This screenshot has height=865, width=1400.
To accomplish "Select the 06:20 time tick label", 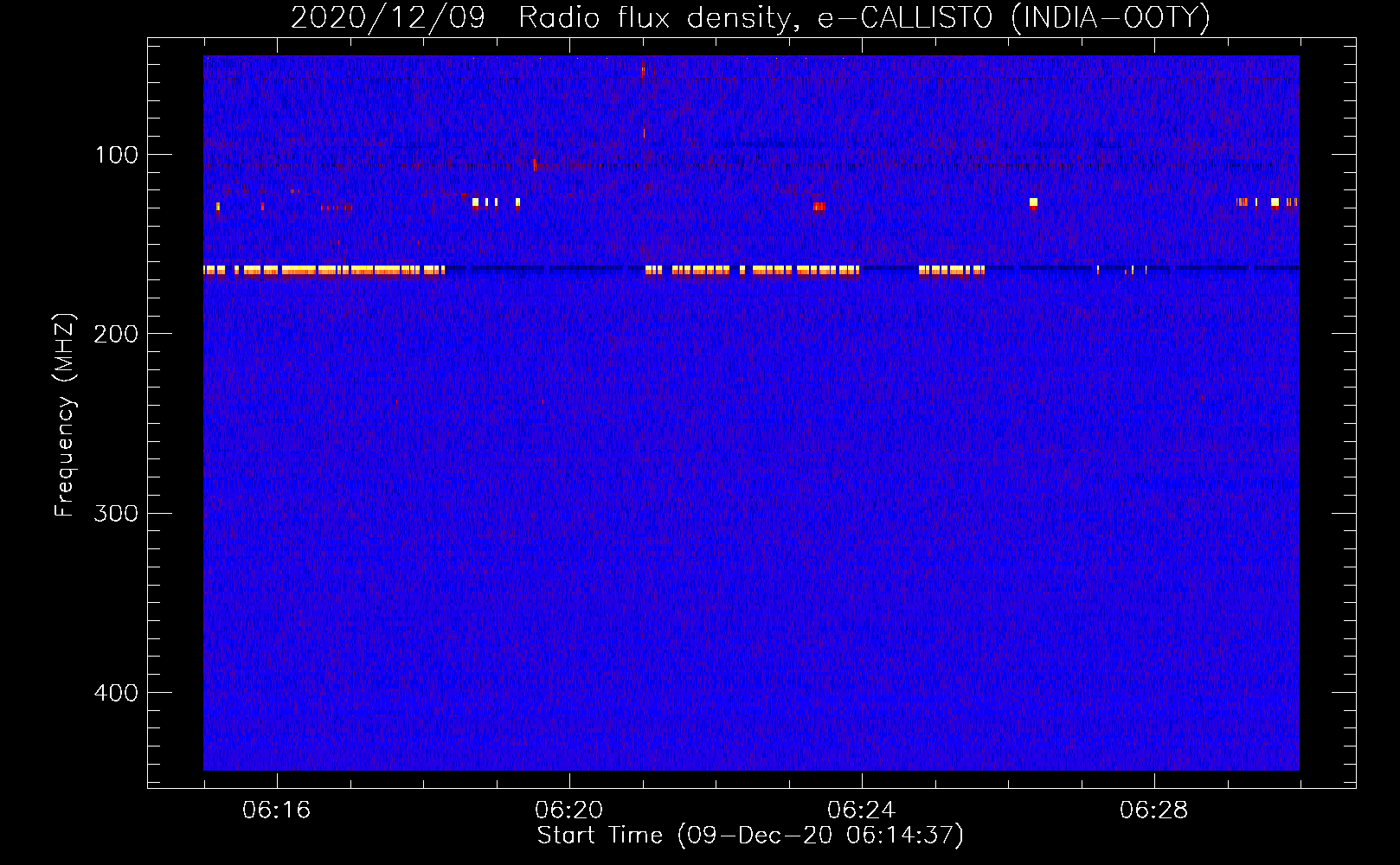I will point(569,811).
